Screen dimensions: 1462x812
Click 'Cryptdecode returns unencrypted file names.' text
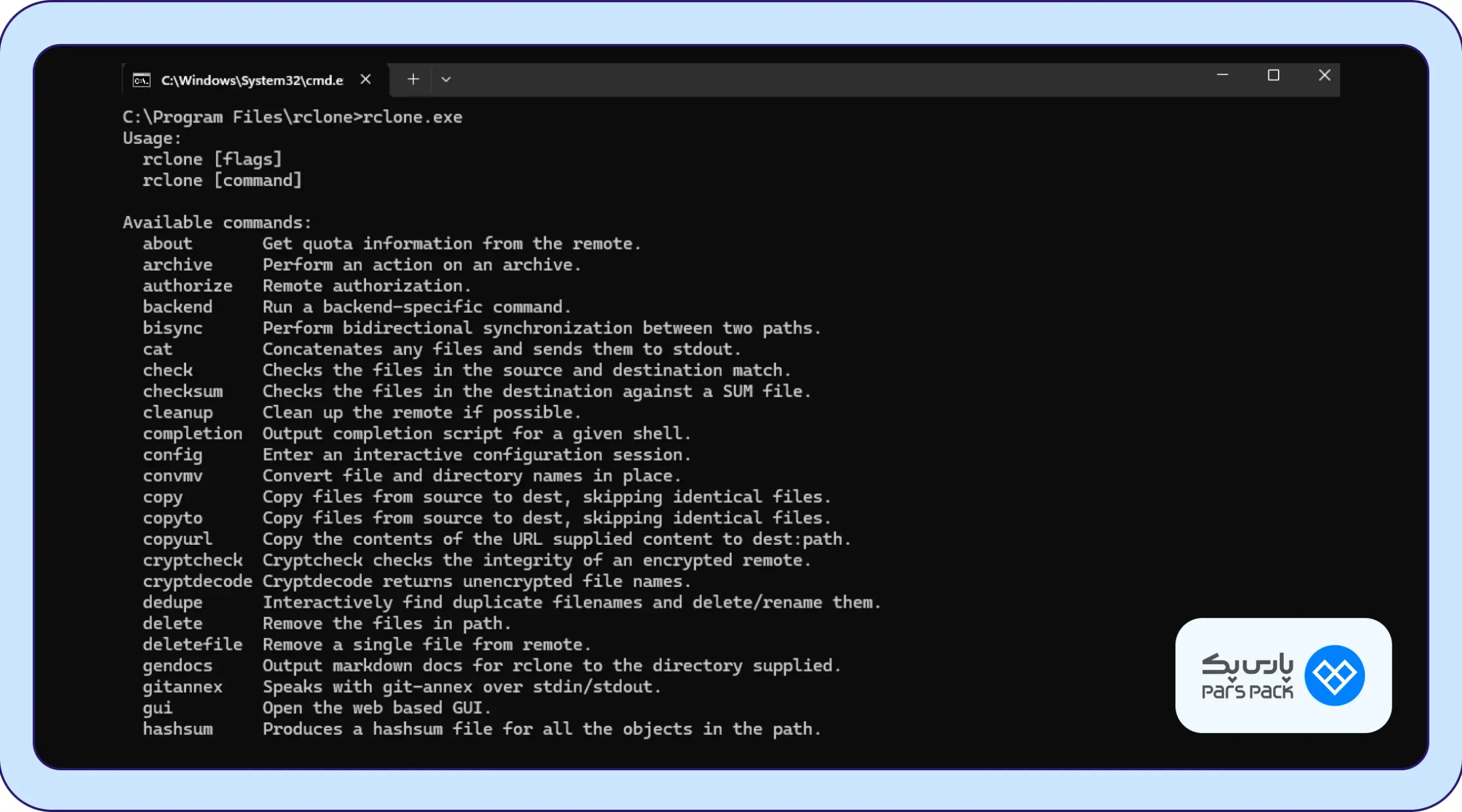477,581
